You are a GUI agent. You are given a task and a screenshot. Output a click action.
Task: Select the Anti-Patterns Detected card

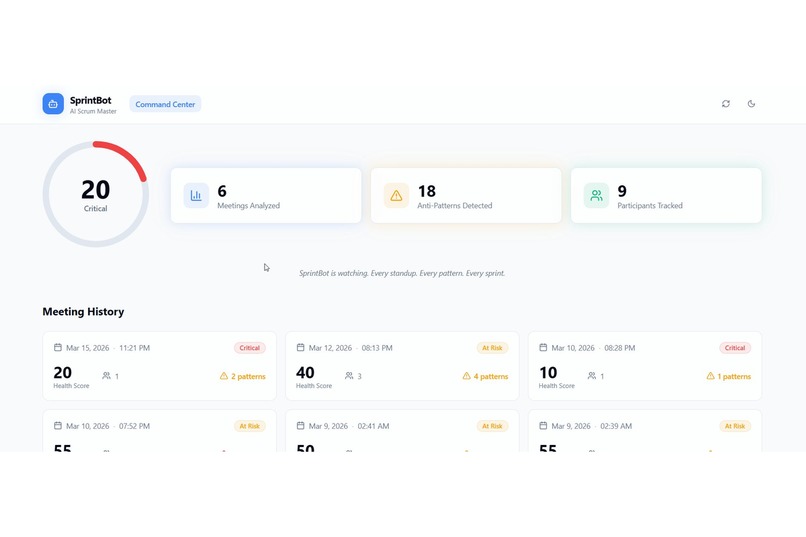[x=466, y=195]
